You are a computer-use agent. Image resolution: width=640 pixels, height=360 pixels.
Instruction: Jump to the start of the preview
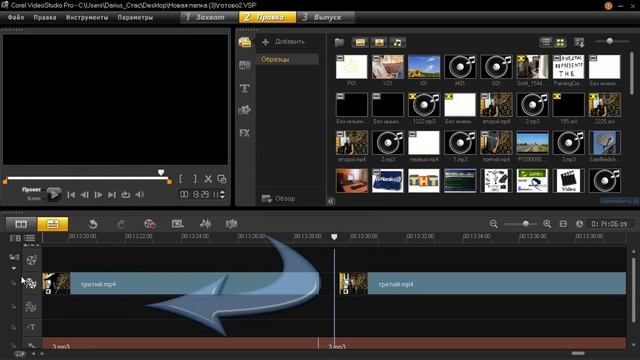(71, 195)
